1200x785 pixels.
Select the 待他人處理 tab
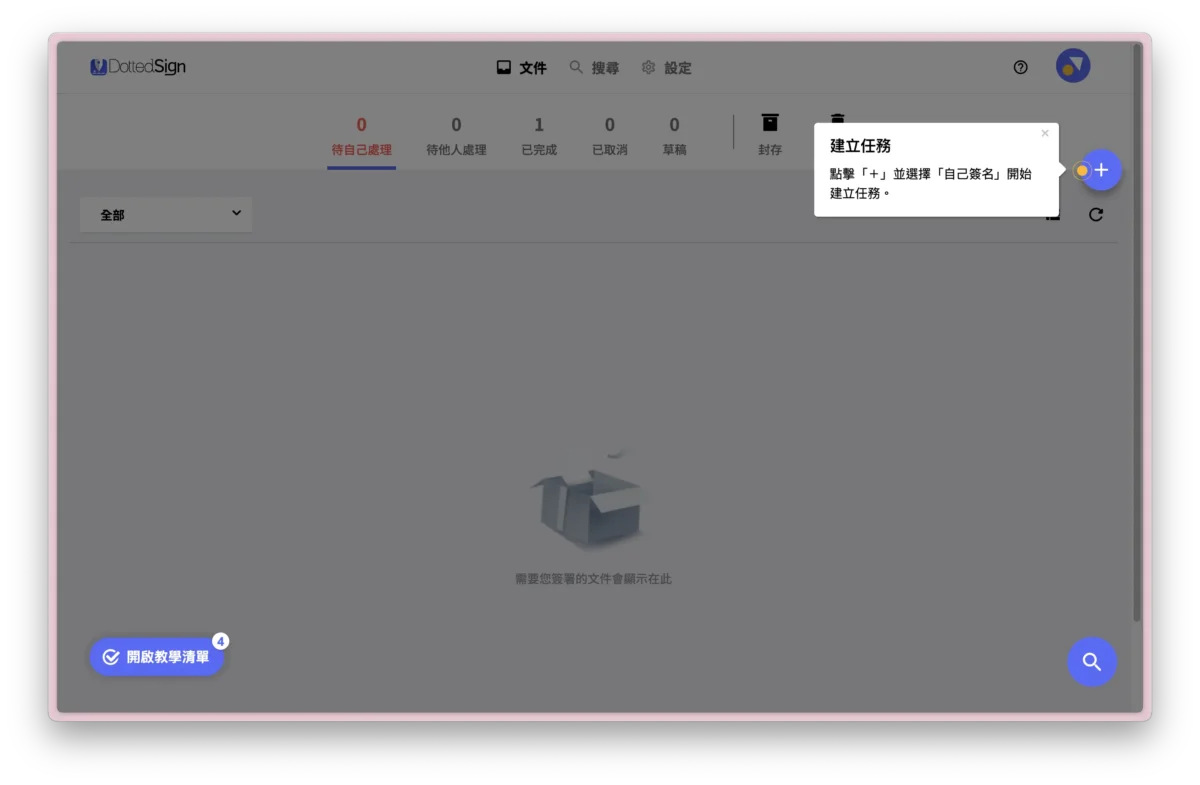click(x=456, y=135)
